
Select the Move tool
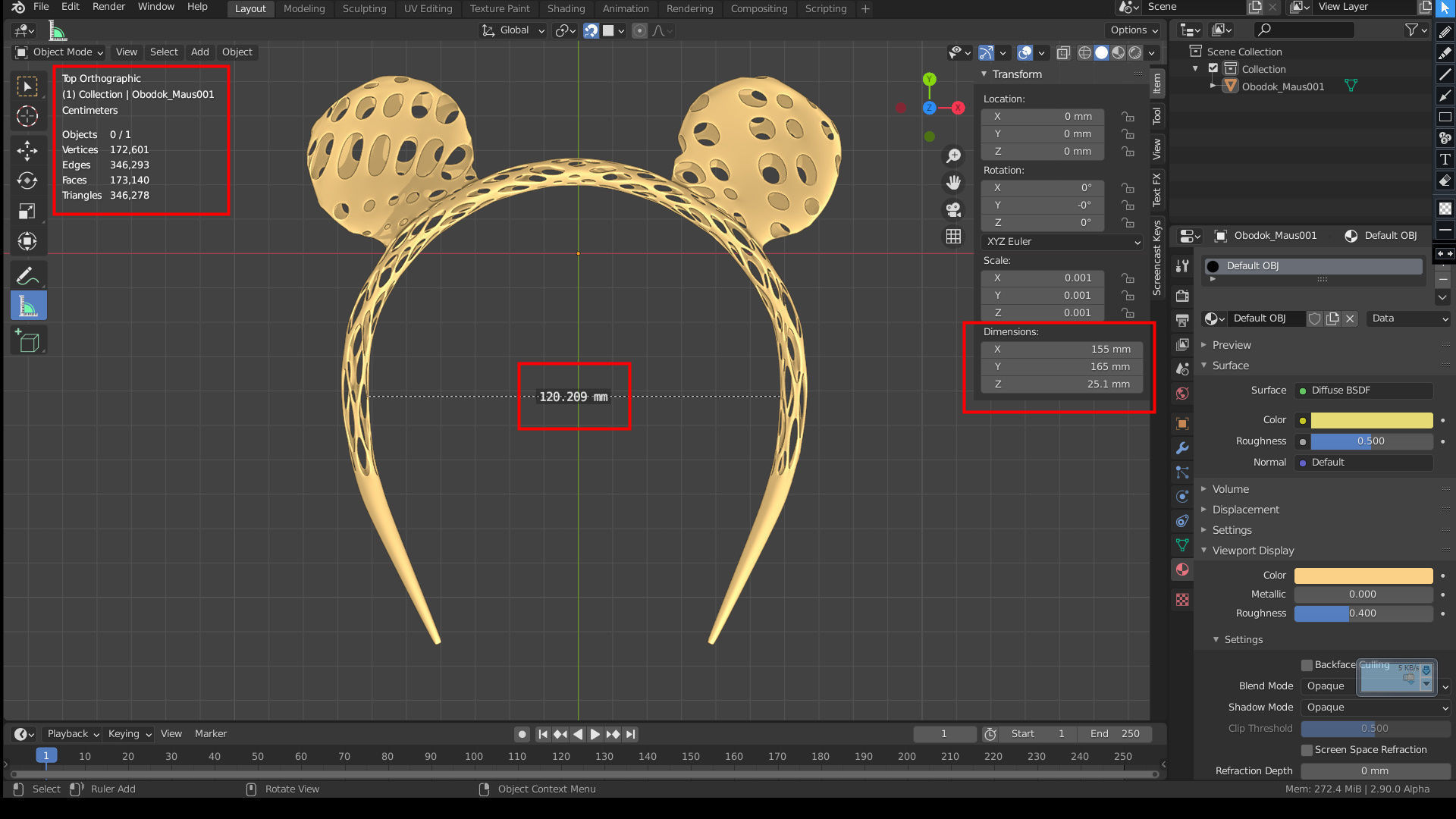tap(28, 150)
